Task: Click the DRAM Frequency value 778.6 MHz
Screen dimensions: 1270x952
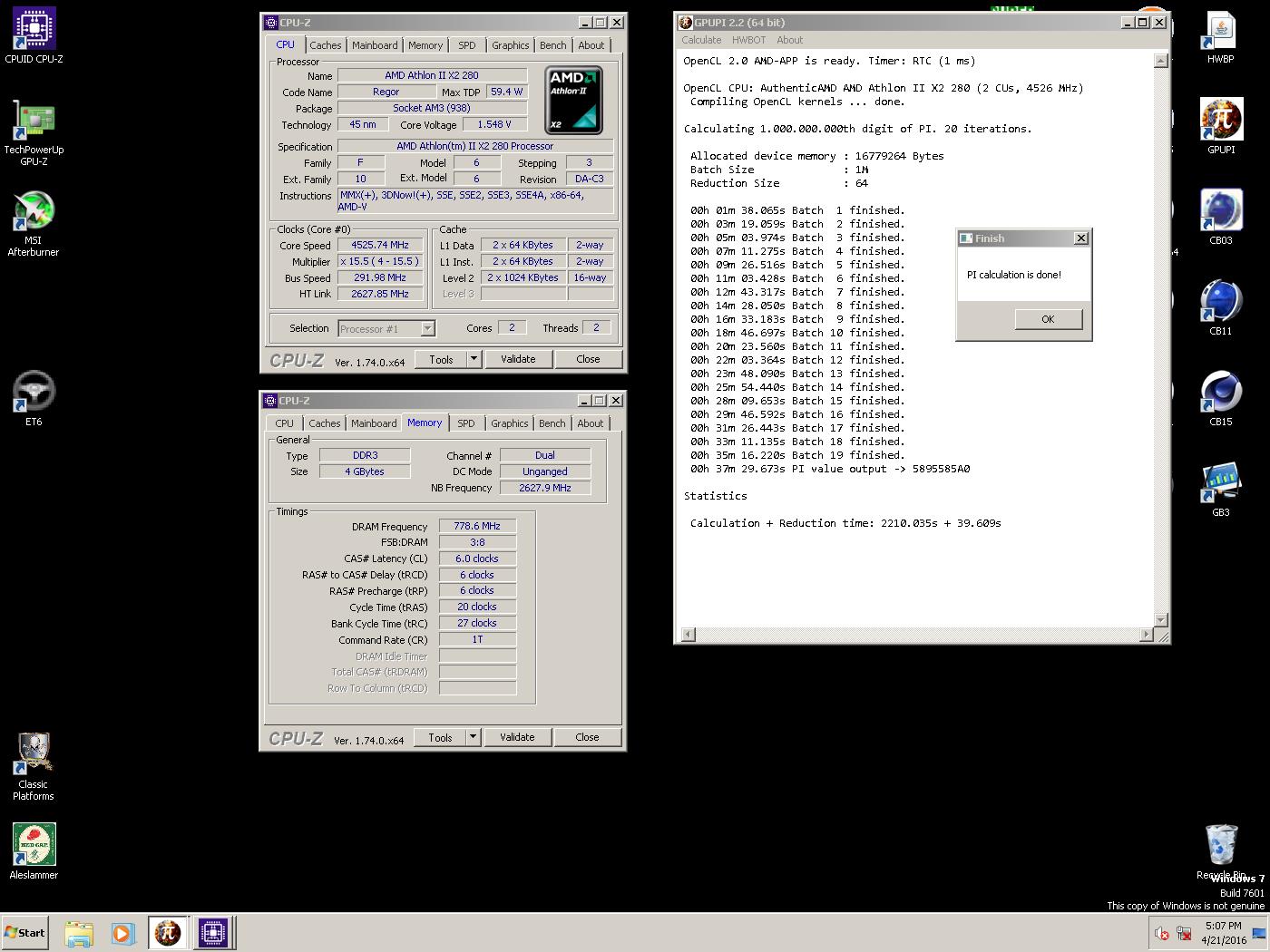Action: [x=477, y=526]
